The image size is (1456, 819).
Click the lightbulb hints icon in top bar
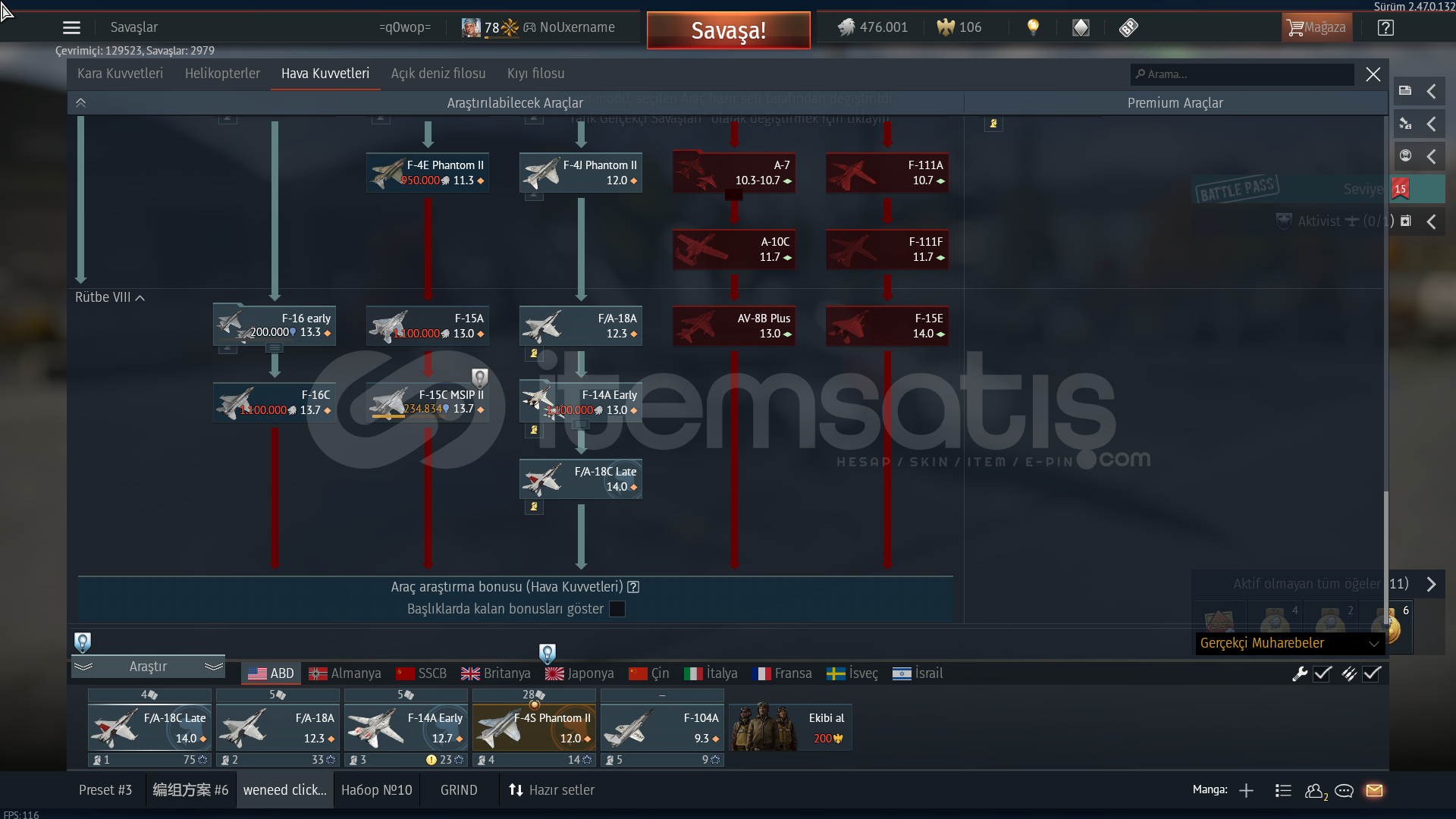(1033, 27)
